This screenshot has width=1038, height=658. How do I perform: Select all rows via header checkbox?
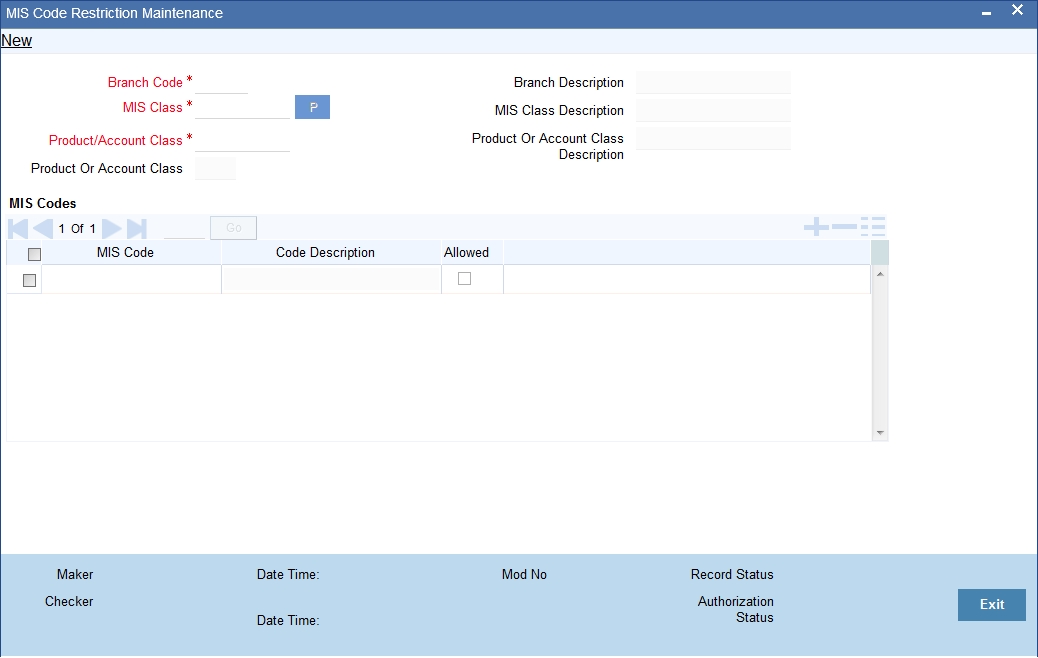pos(35,253)
